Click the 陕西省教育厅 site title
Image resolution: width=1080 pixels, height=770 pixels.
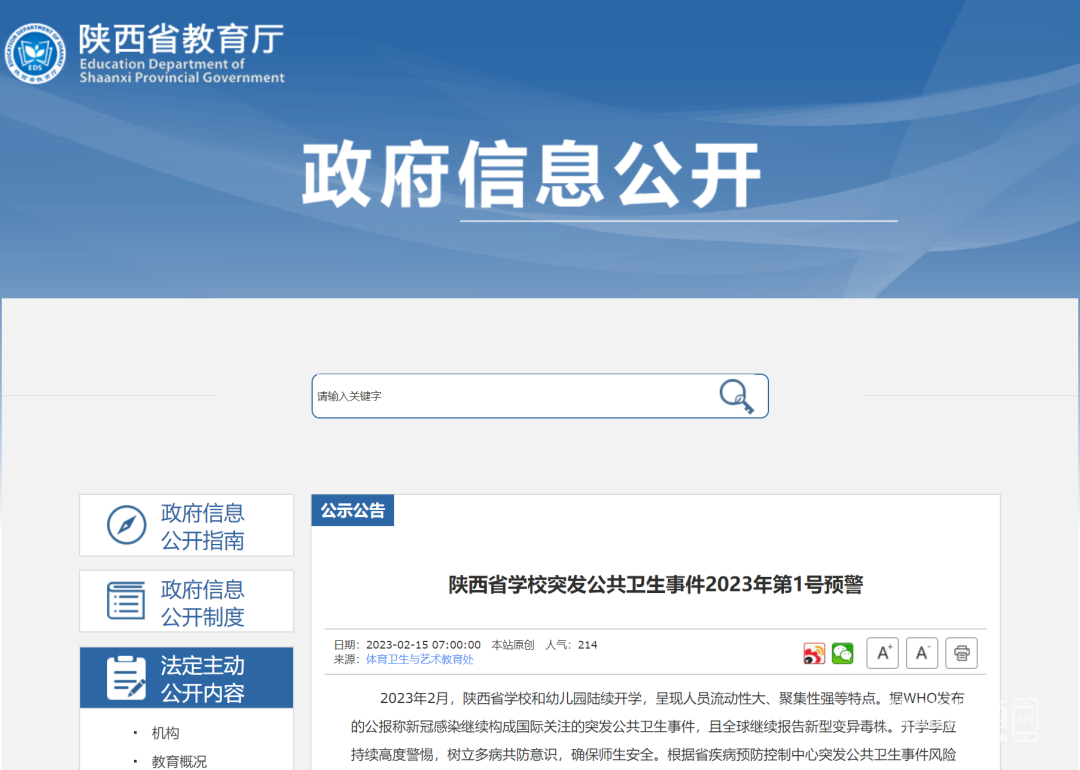(x=181, y=40)
